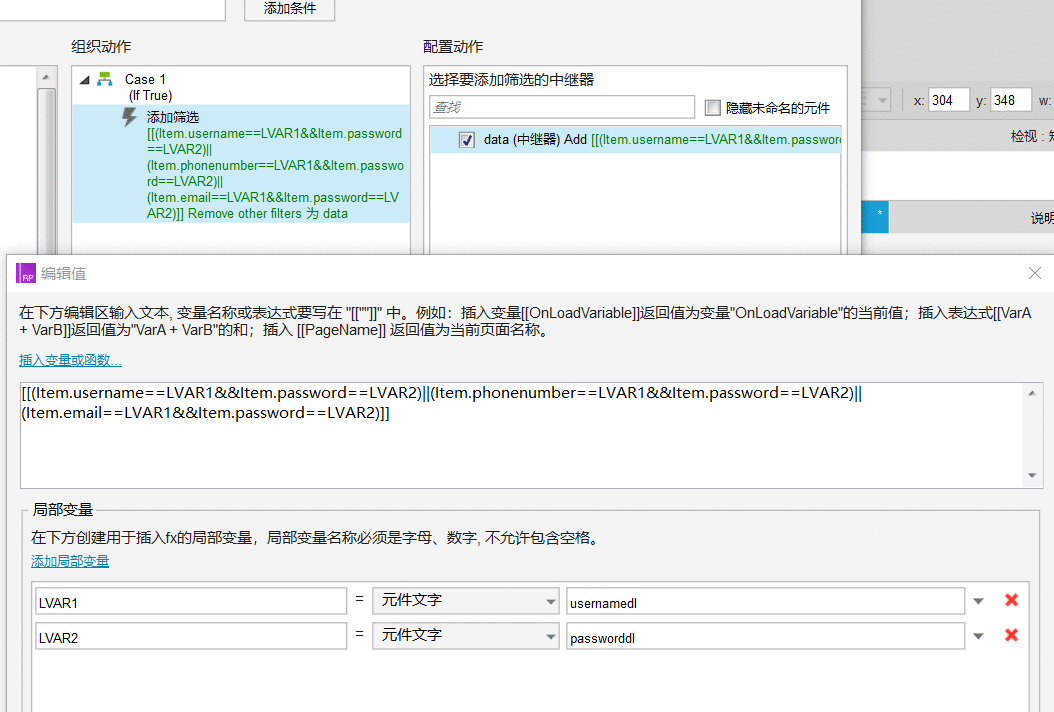Click the LVAR1 variable name field
The width and height of the screenshot is (1054, 712).
coord(191,601)
